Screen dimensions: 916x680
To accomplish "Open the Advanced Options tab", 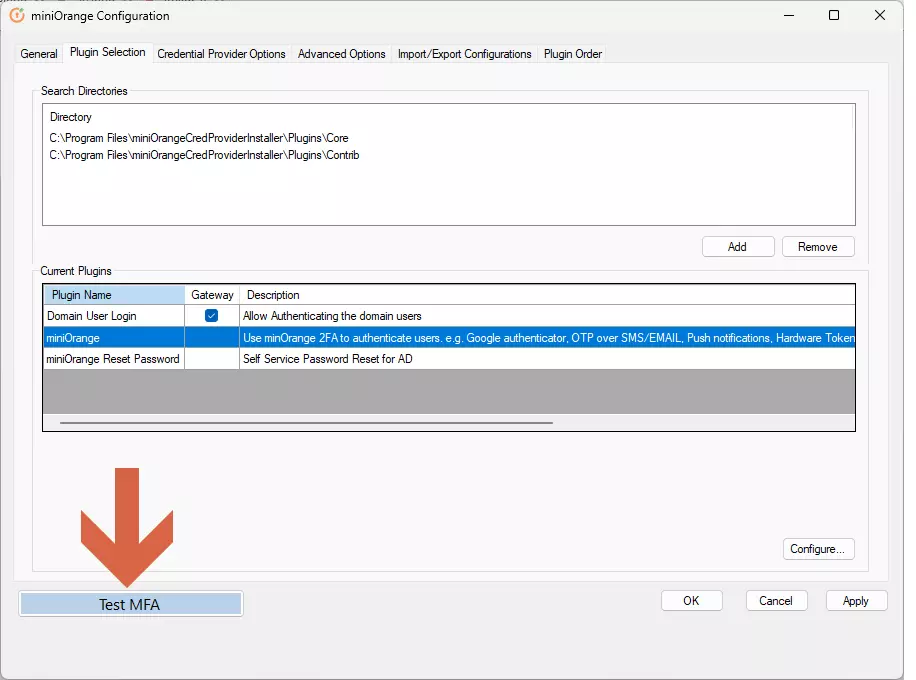I will point(341,54).
